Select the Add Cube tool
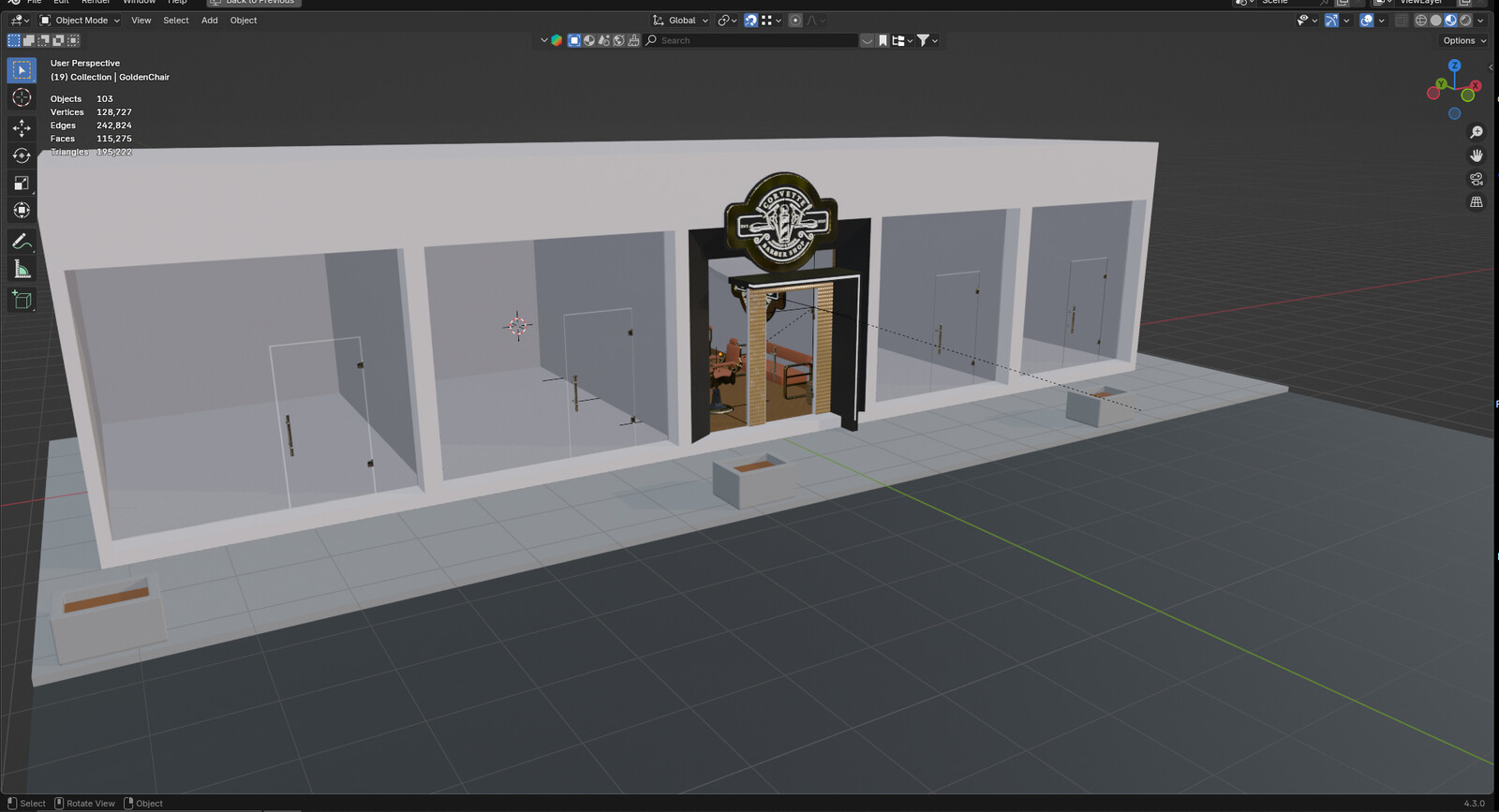The height and width of the screenshot is (812, 1499). pos(22,300)
